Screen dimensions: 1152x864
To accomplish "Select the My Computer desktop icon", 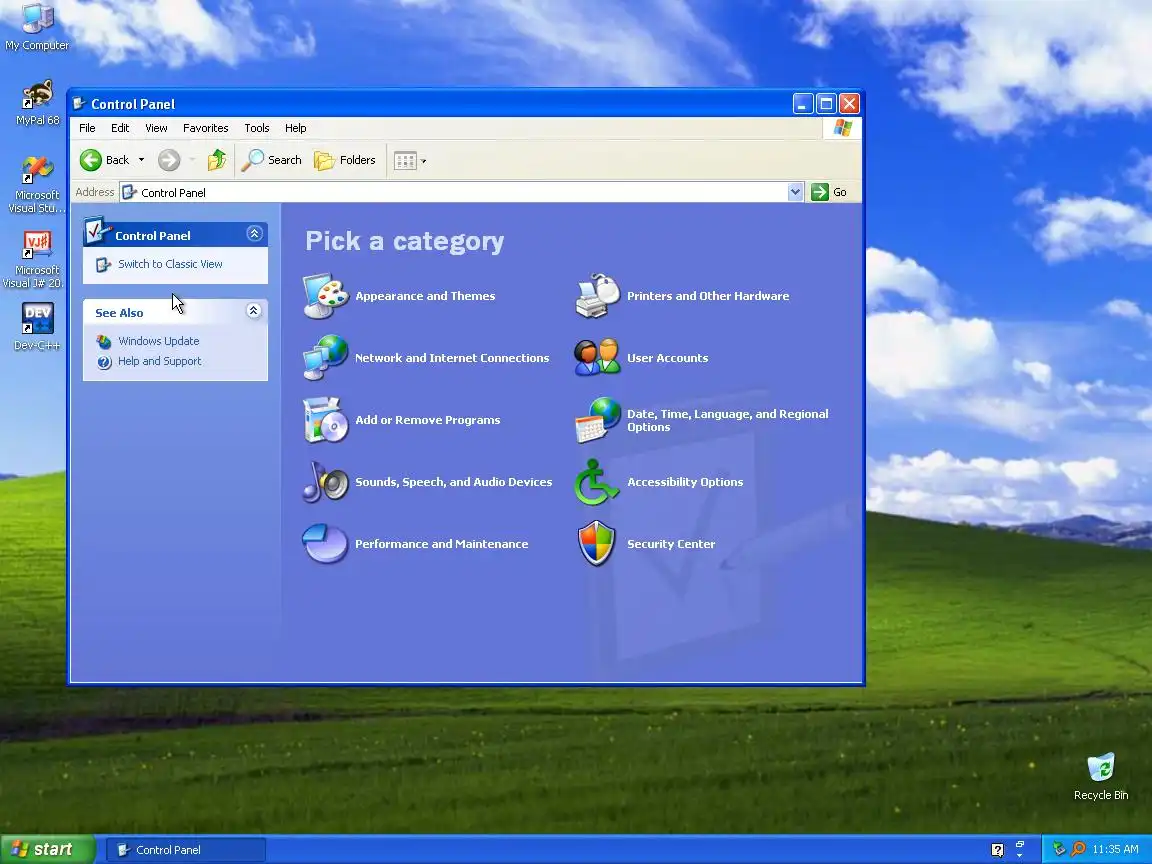I will (37, 27).
